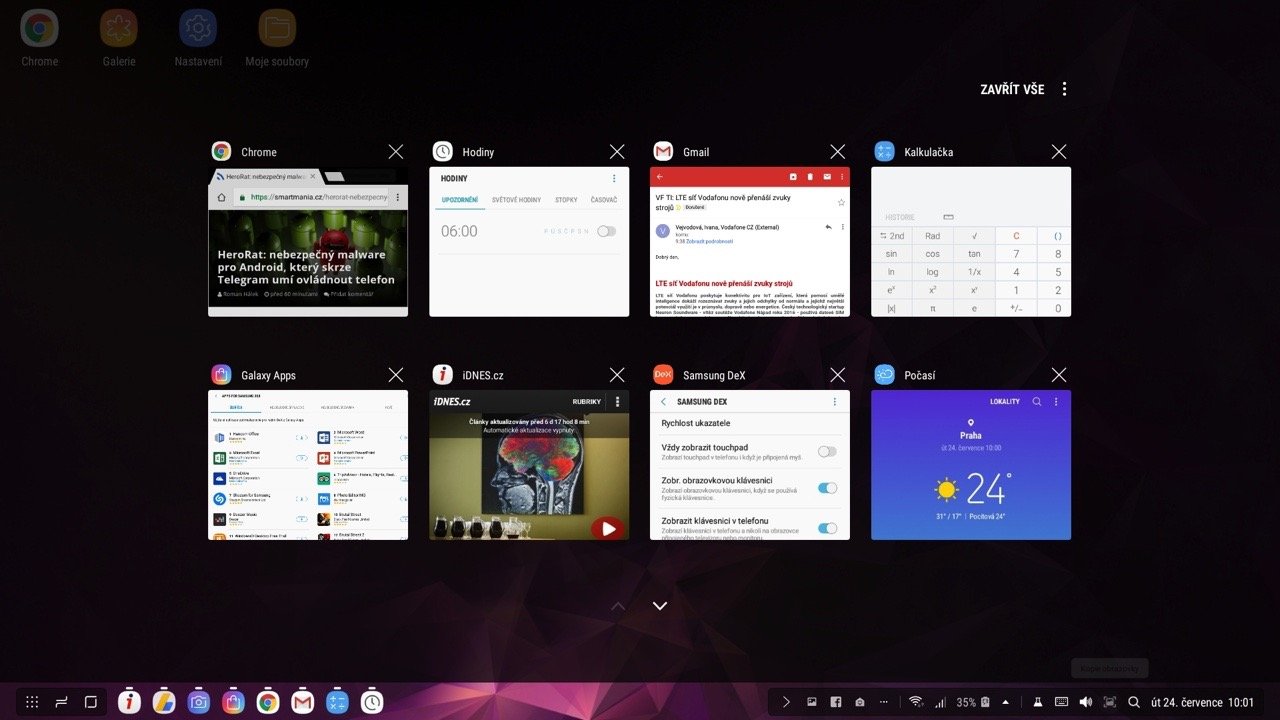This screenshot has width=1280, height=720.
Task: Click the red C key in Kalkulačka
Action: (1016, 236)
